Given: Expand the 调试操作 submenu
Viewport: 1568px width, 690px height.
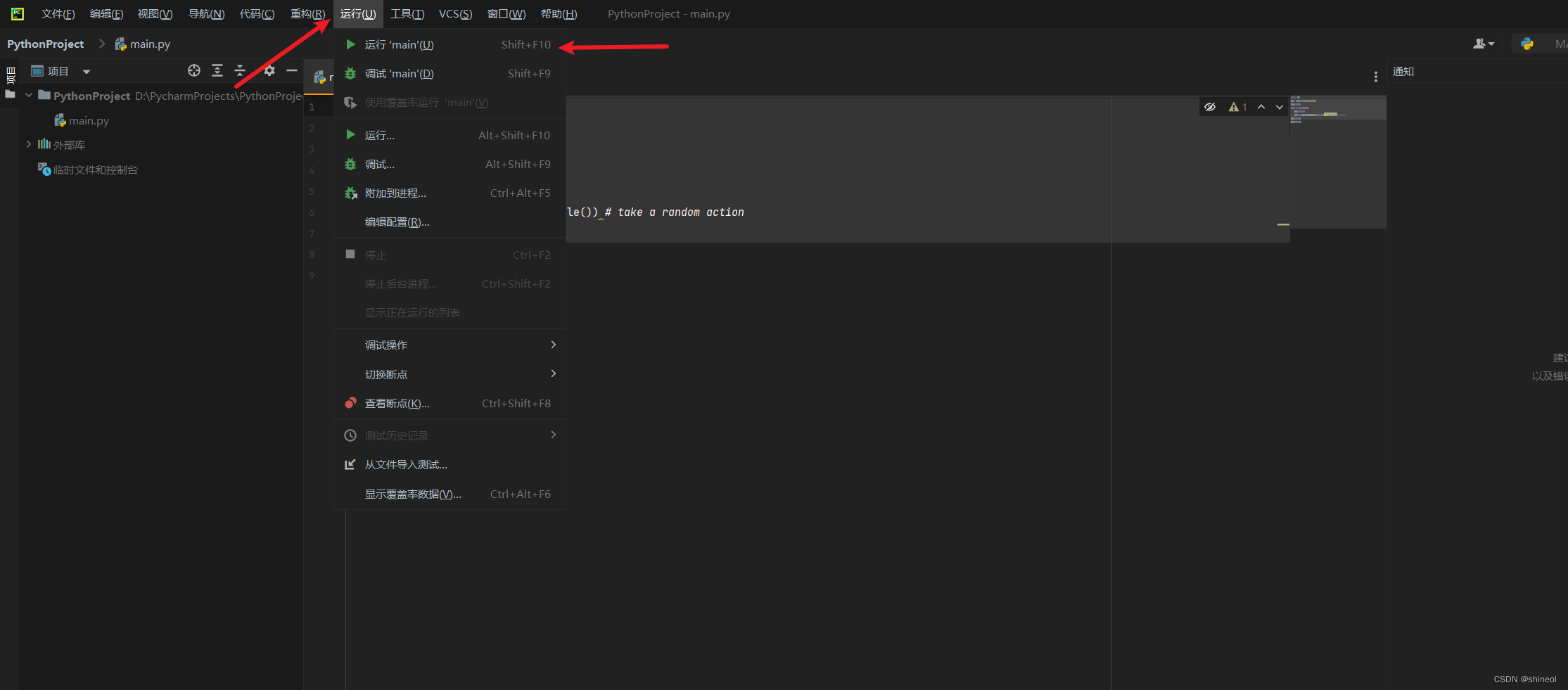Looking at the screenshot, I should (x=450, y=345).
